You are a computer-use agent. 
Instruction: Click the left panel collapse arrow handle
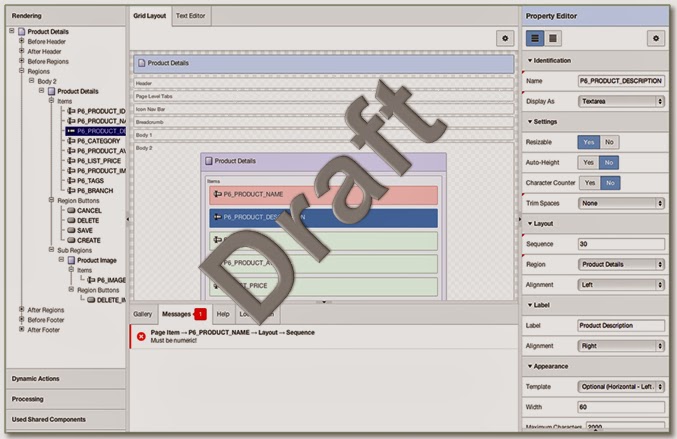pos(128,219)
